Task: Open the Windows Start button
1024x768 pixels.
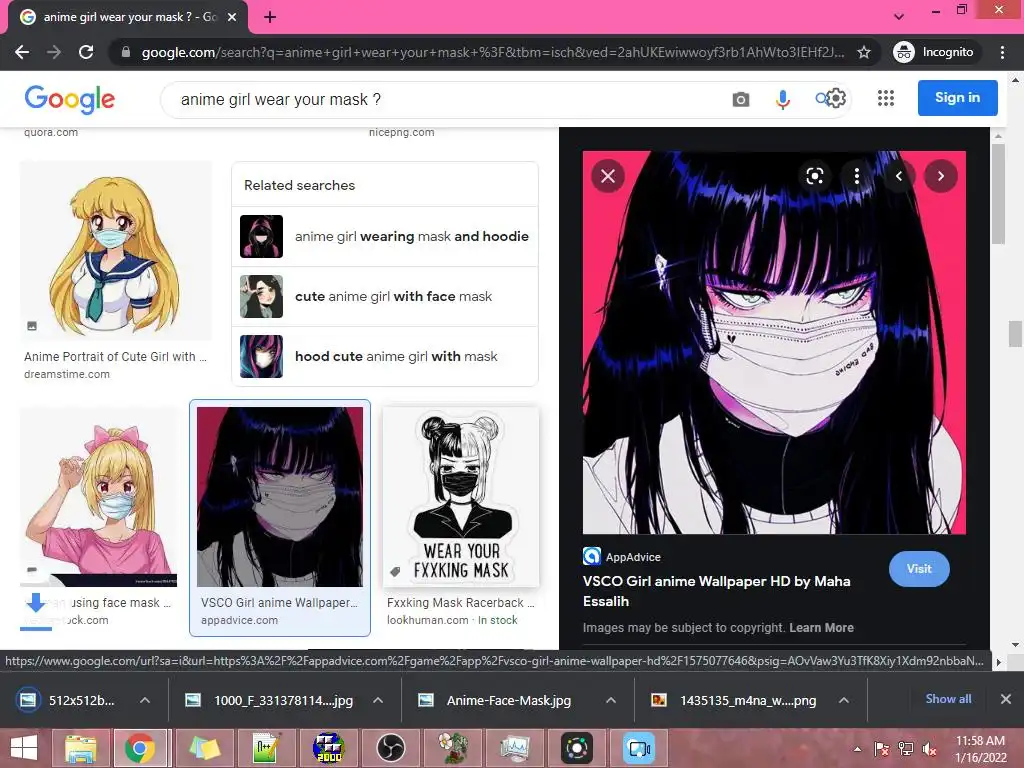Action: coord(24,748)
